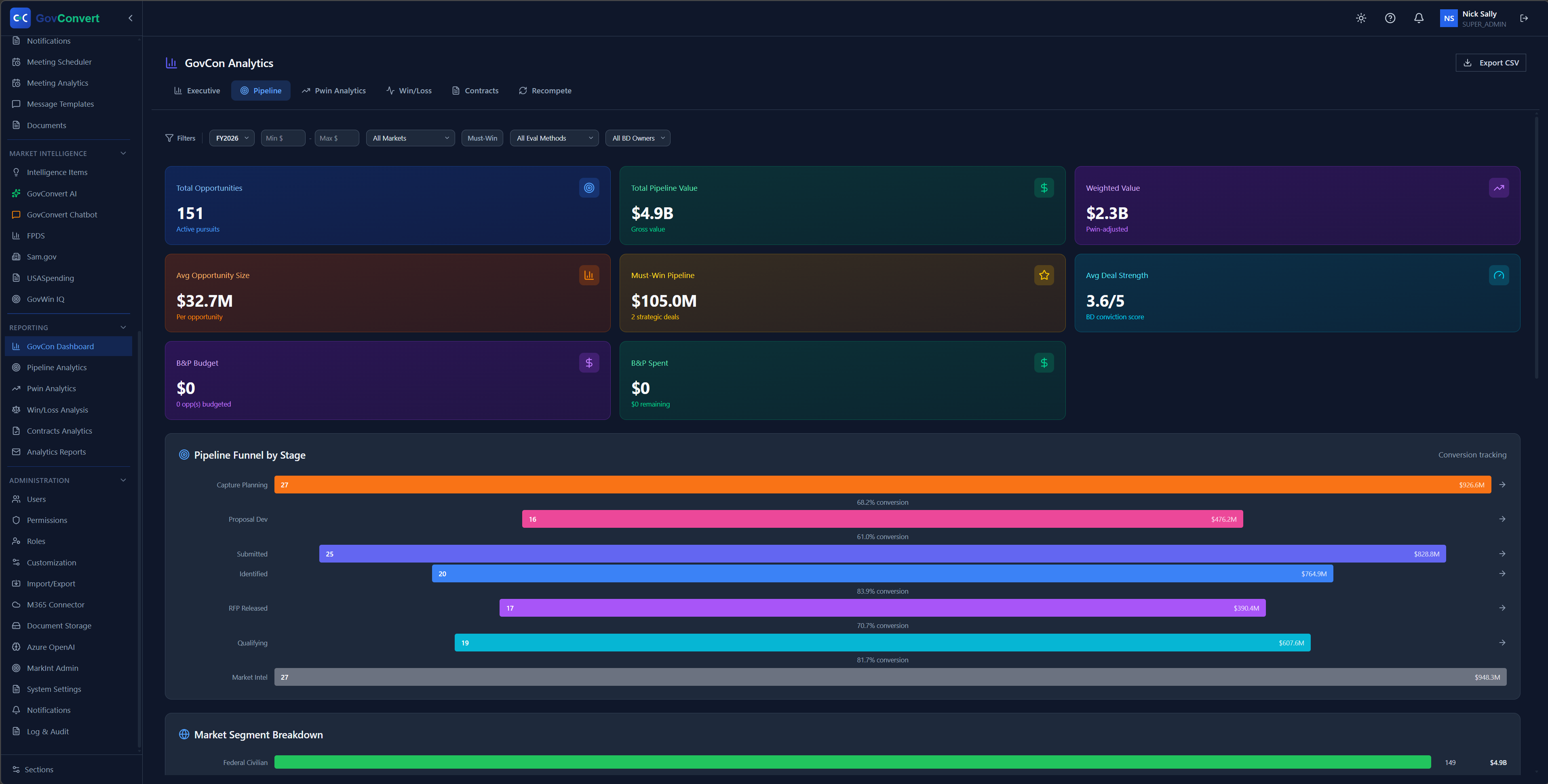This screenshot has height=784, width=1548.
Task: Click the Avg Deal Strength gauge icon
Action: pos(1499,275)
